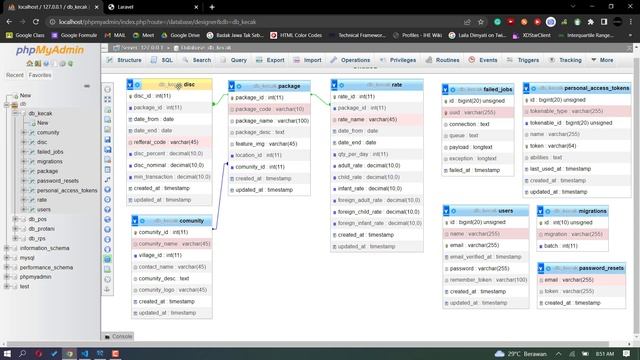Viewport: 640px width, 360px height.
Task: Expand db_pos database node
Action: point(15,219)
